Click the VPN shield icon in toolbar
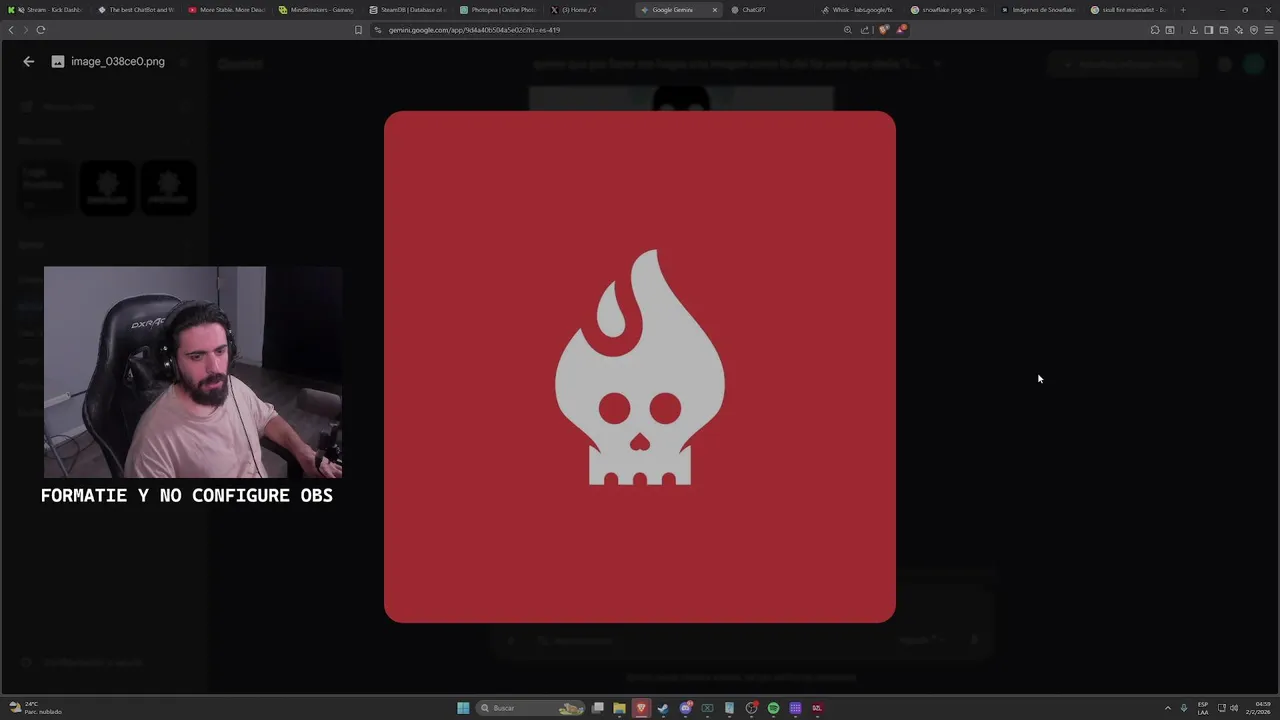This screenshot has width=1280, height=720. coord(1254,30)
